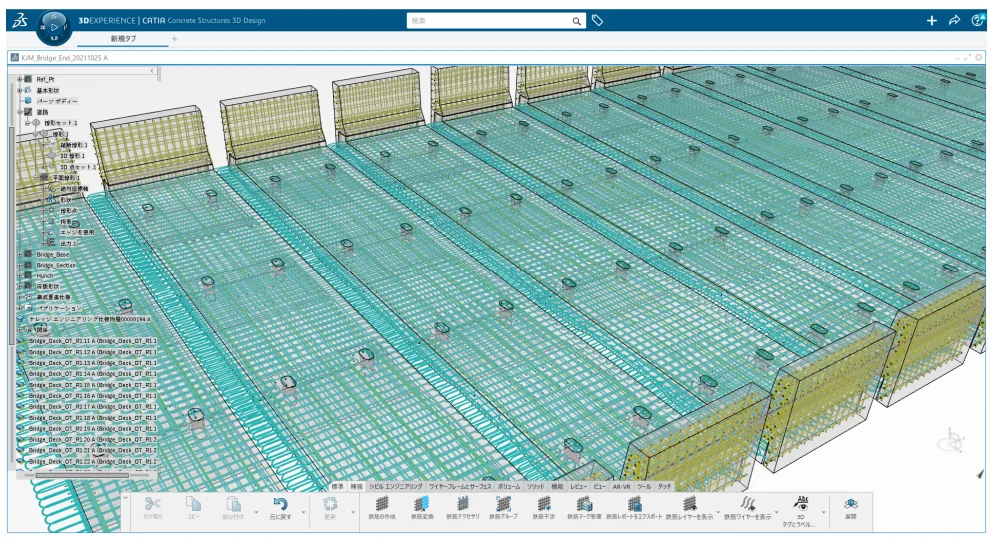Toggle 3D タグとラベル display
This screenshot has width=992, height=541.
point(801,508)
